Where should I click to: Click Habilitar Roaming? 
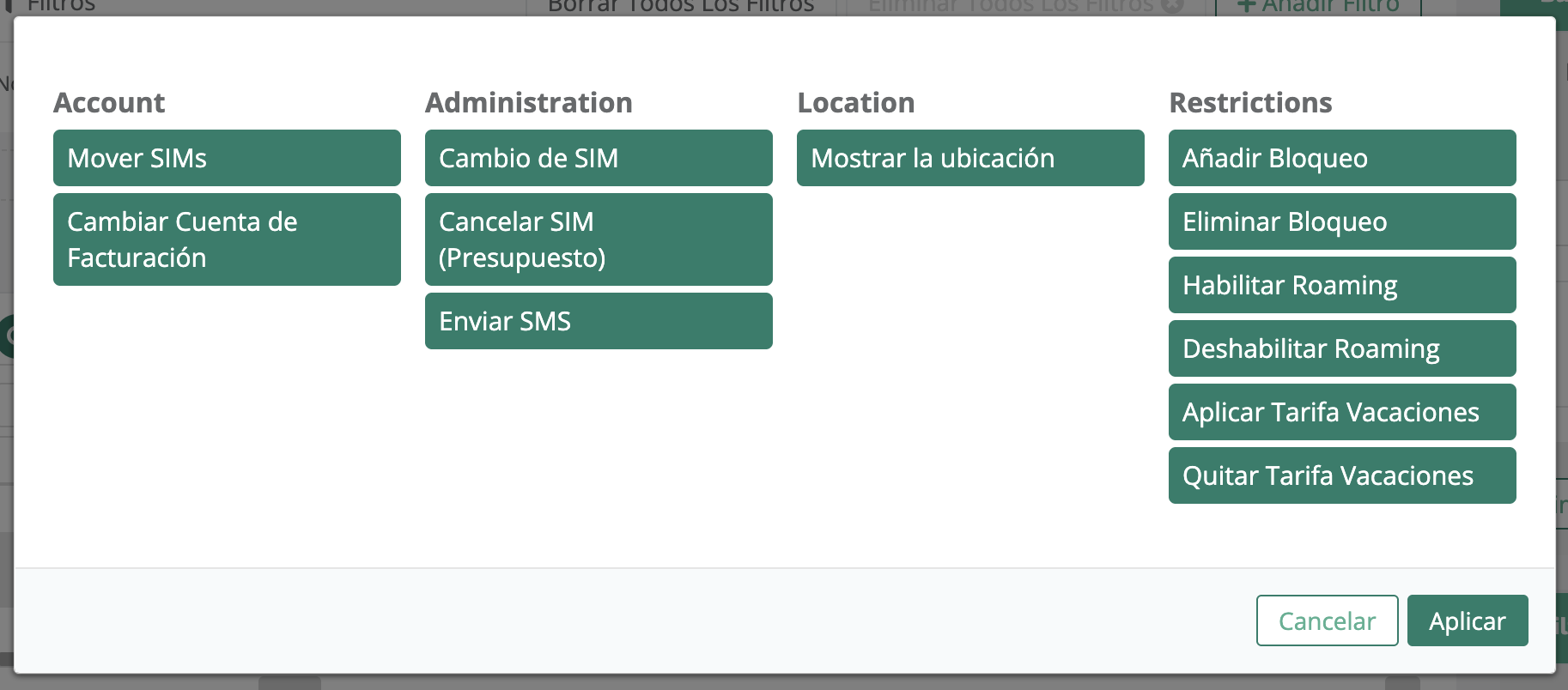click(1342, 285)
